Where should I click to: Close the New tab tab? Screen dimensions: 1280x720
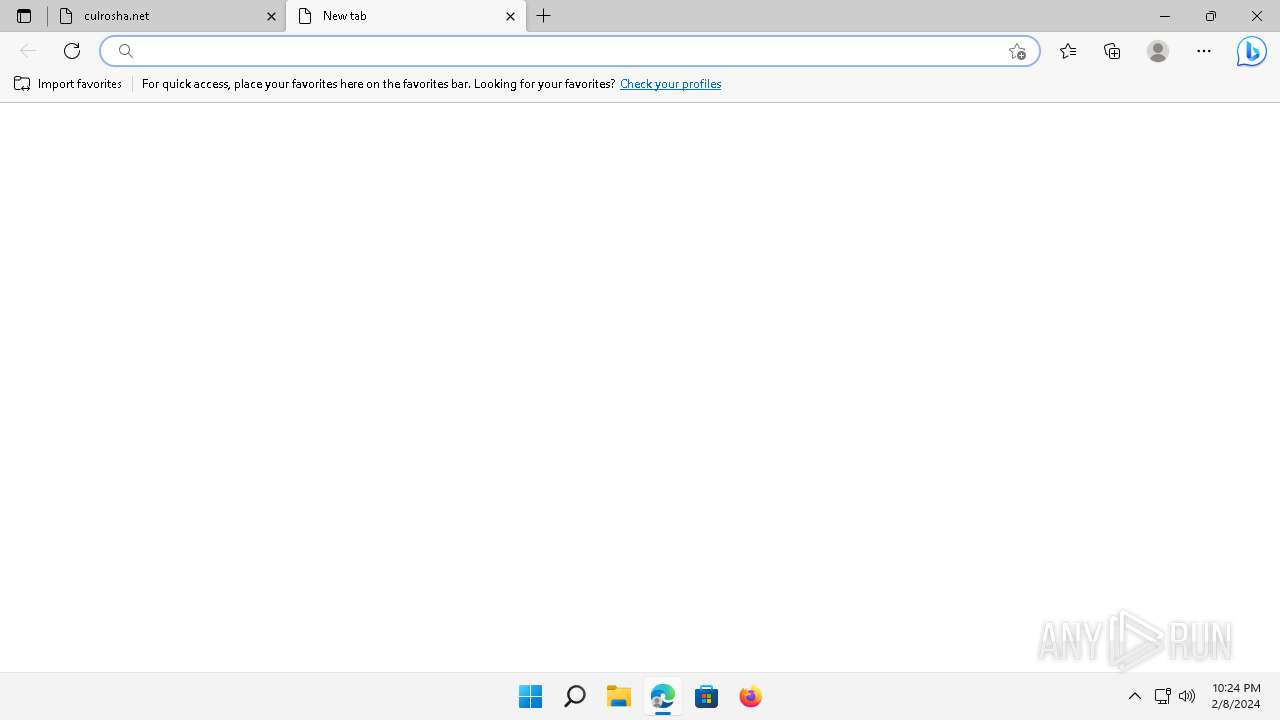pyautogui.click(x=510, y=16)
